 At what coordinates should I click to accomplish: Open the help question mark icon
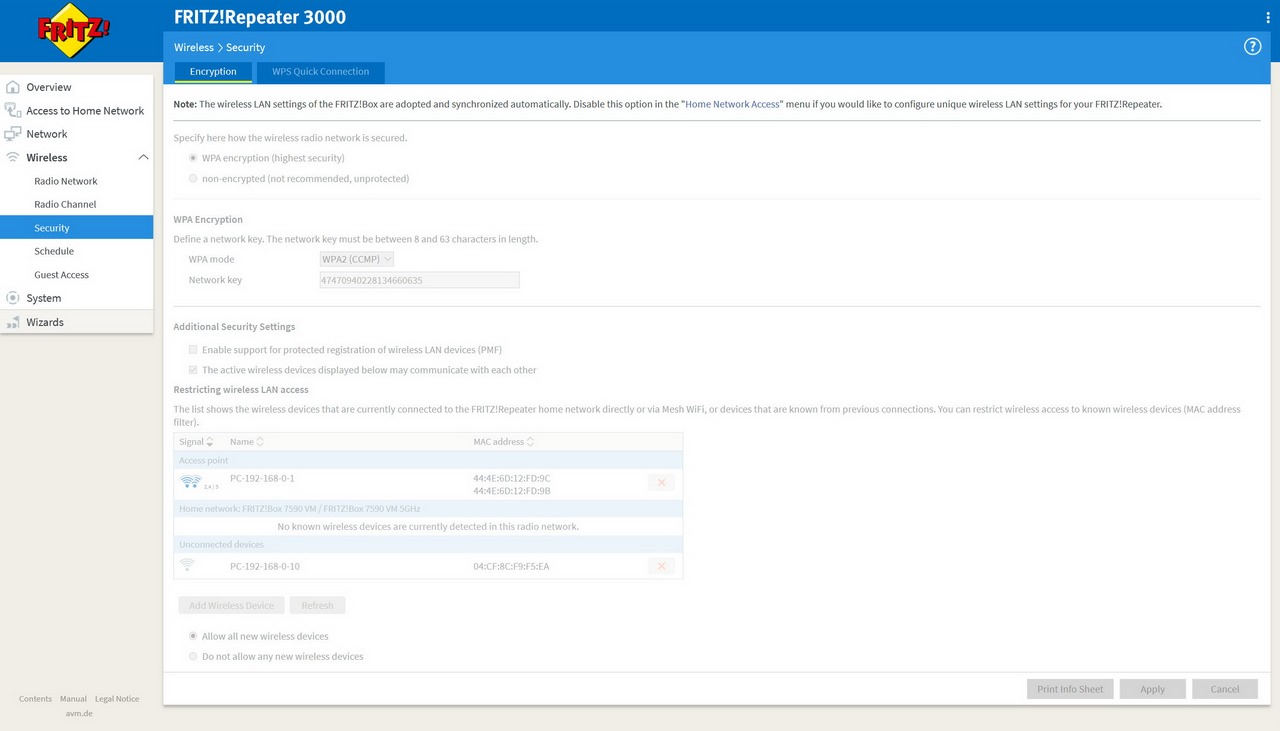click(x=1252, y=46)
